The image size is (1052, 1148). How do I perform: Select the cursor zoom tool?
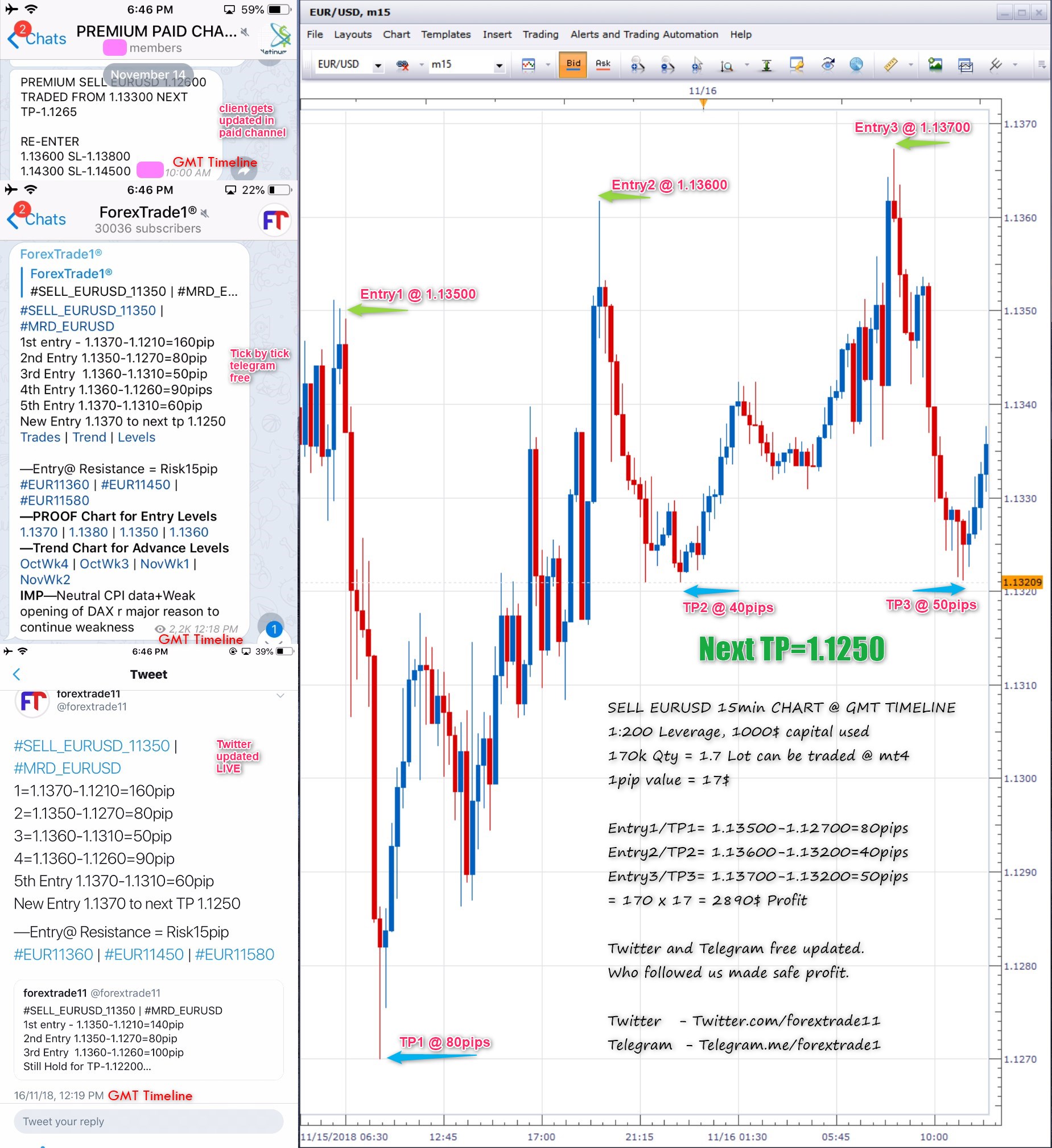pos(697,65)
